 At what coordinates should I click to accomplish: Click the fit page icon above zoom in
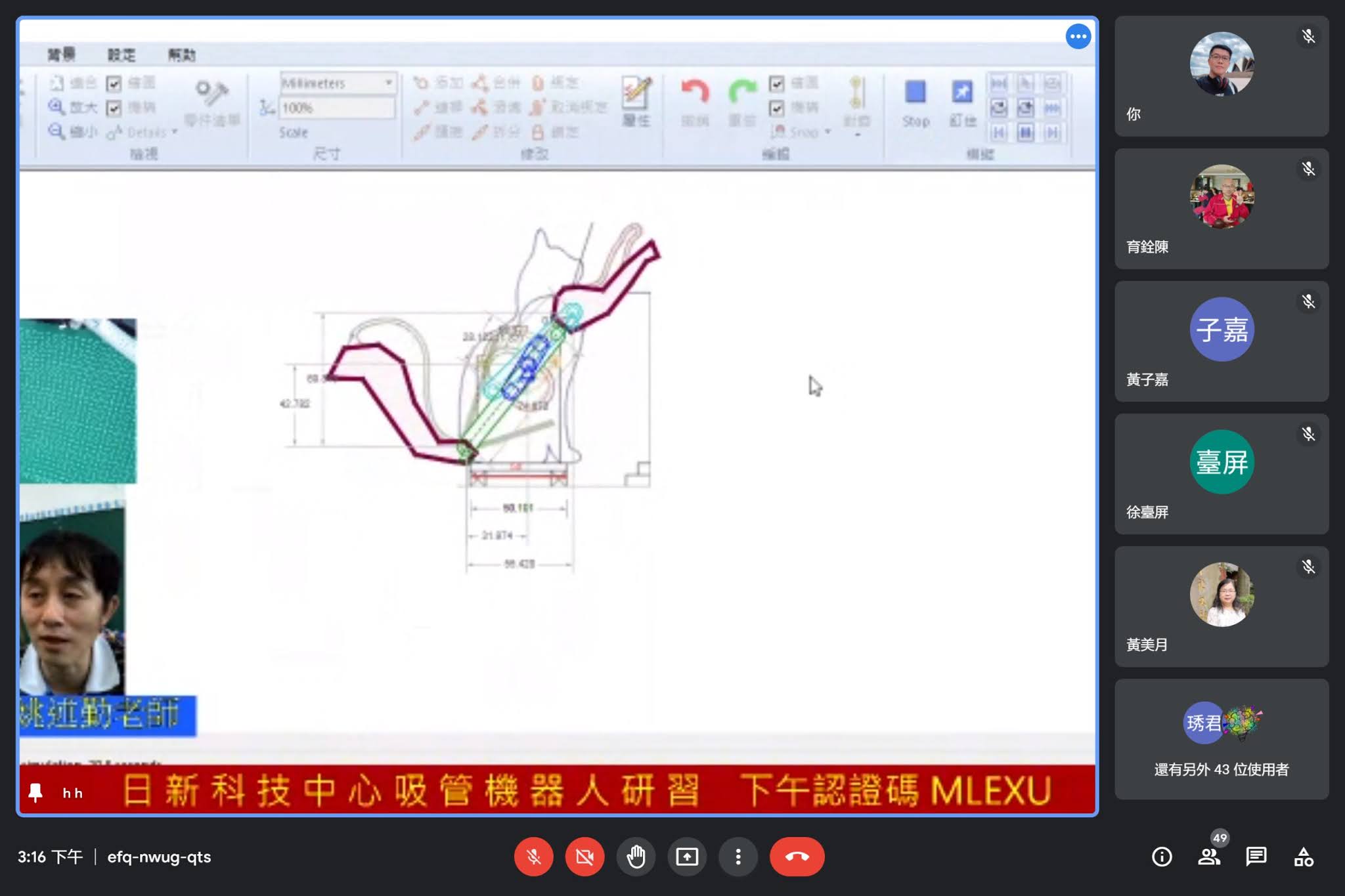pos(57,83)
